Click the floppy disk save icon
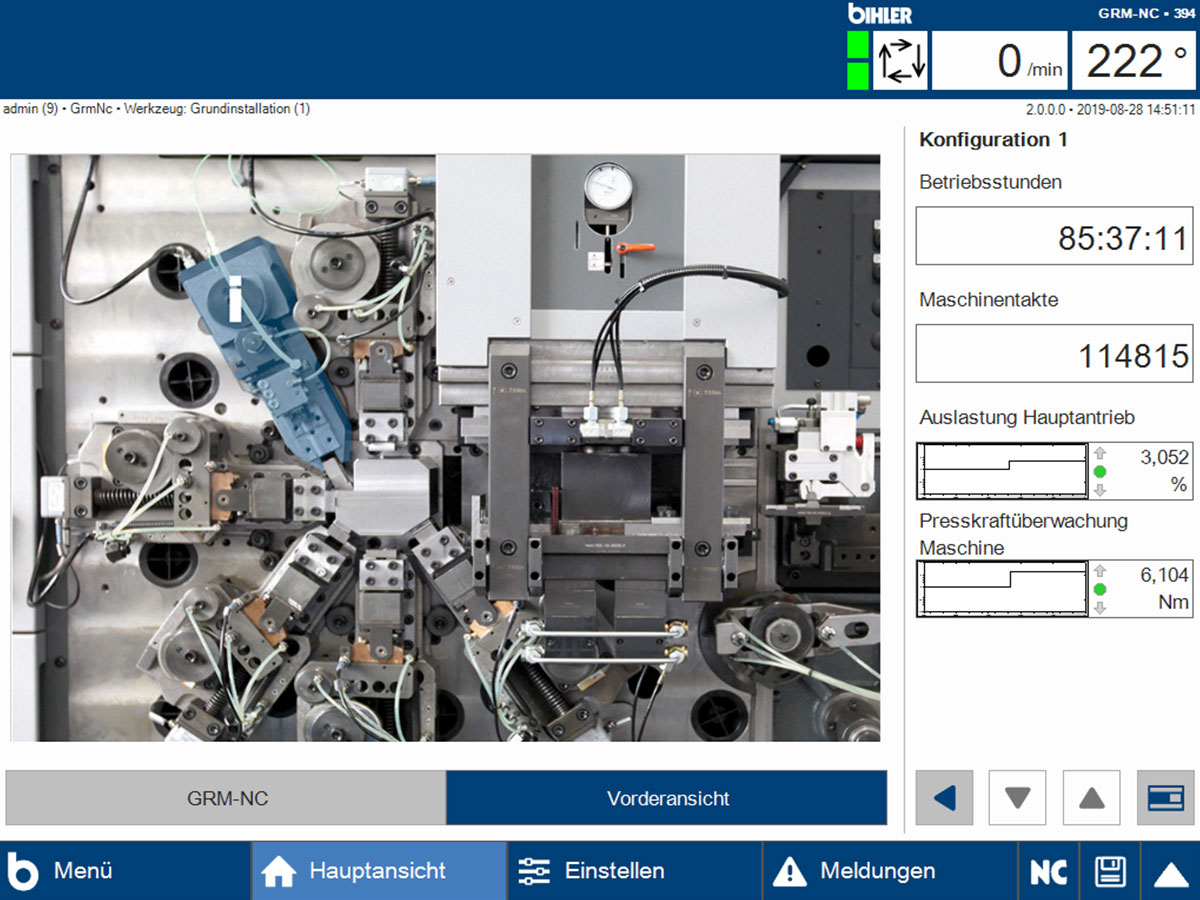 click(x=1110, y=871)
